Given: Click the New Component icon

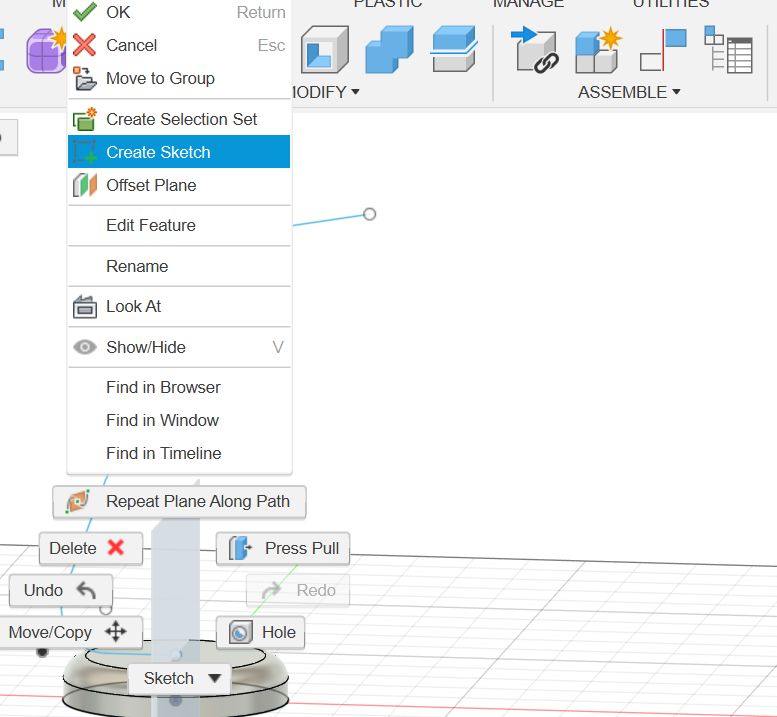Looking at the screenshot, I should (x=598, y=49).
